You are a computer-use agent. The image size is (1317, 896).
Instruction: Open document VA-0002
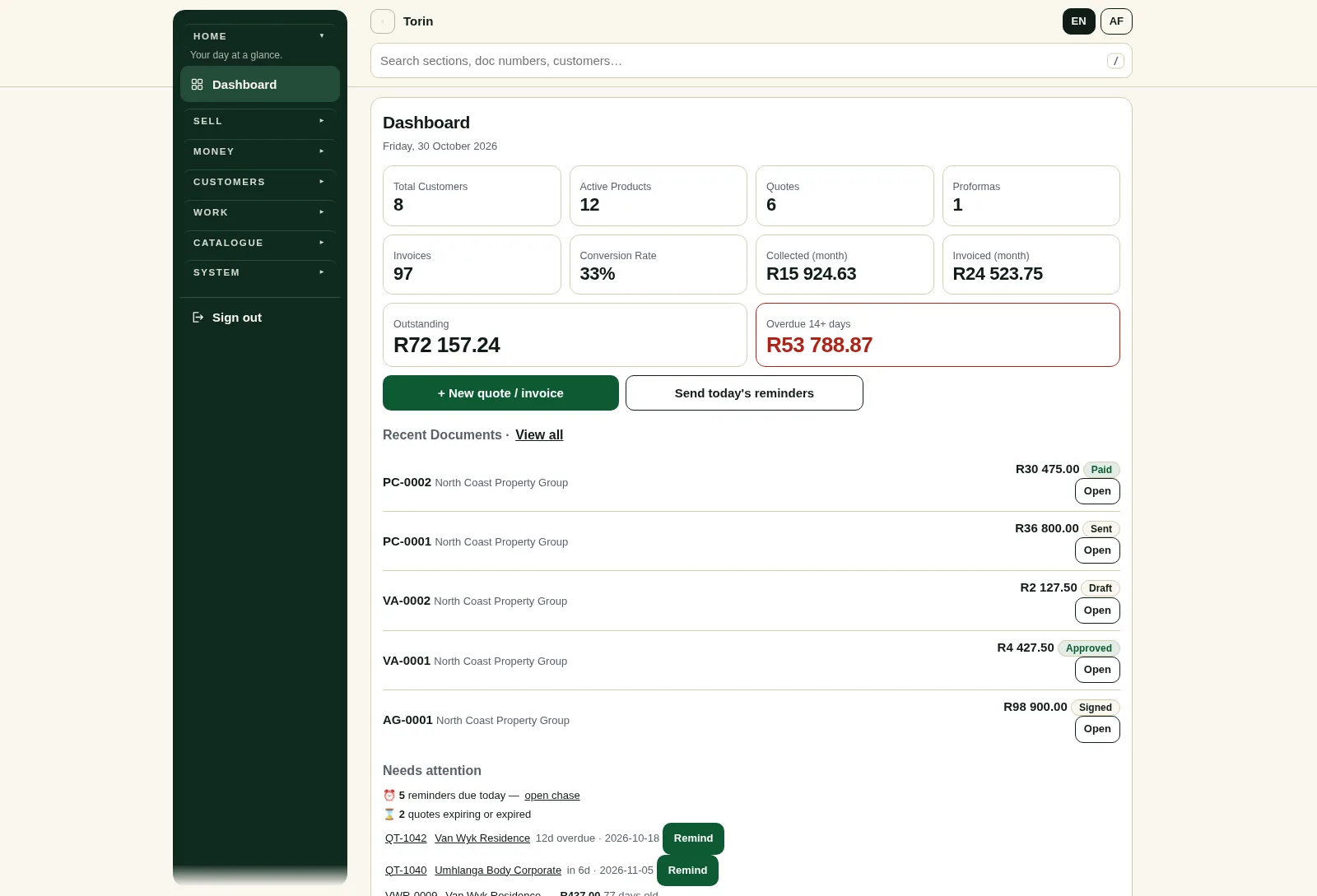(1097, 610)
